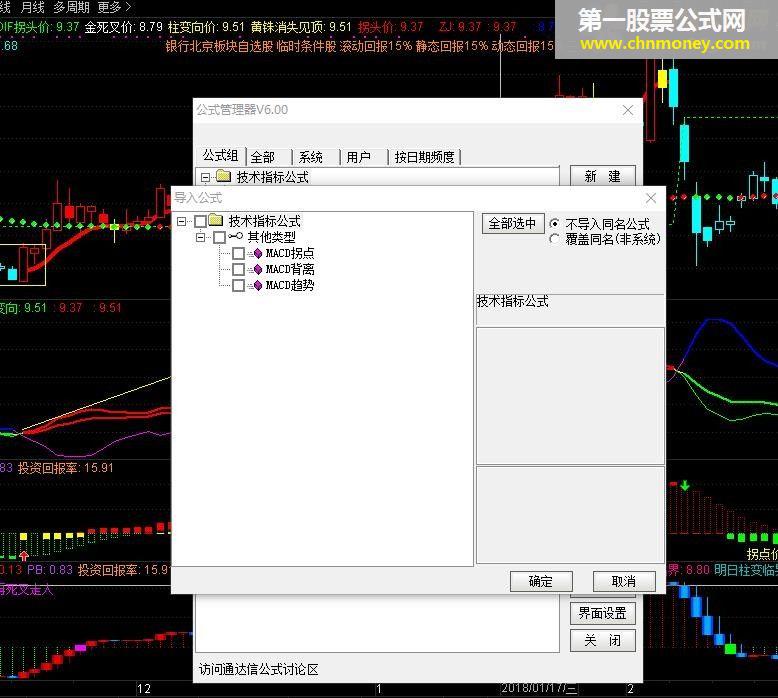Click the purple diamond icon of MACD背离
Screen dimensions: 778x698
tap(257, 269)
